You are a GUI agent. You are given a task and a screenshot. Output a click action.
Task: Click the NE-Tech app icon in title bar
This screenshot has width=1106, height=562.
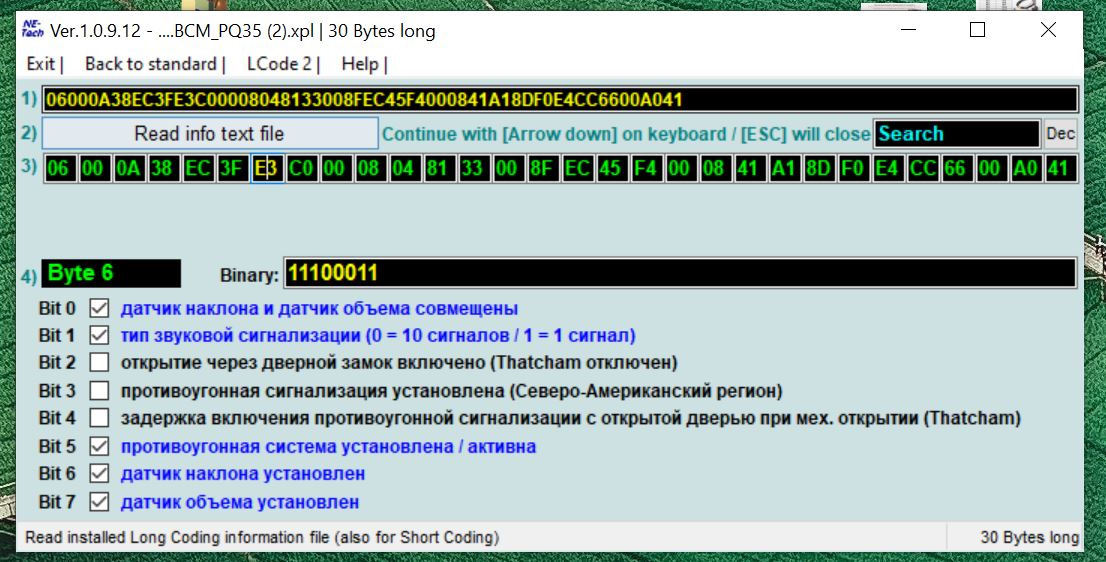coord(32,30)
